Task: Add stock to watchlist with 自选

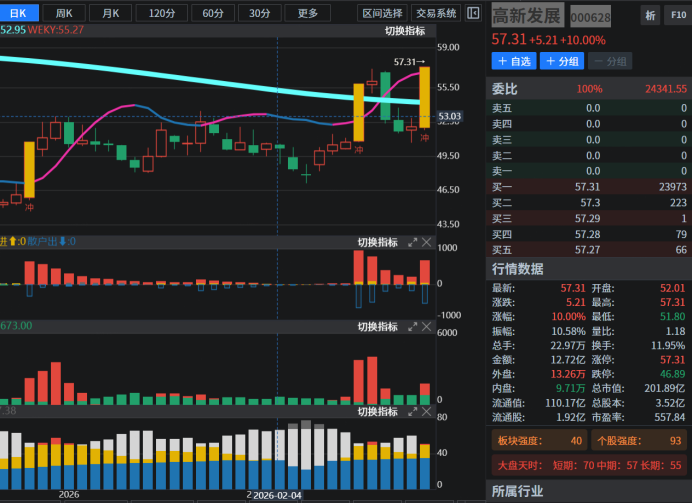Action: coord(514,62)
